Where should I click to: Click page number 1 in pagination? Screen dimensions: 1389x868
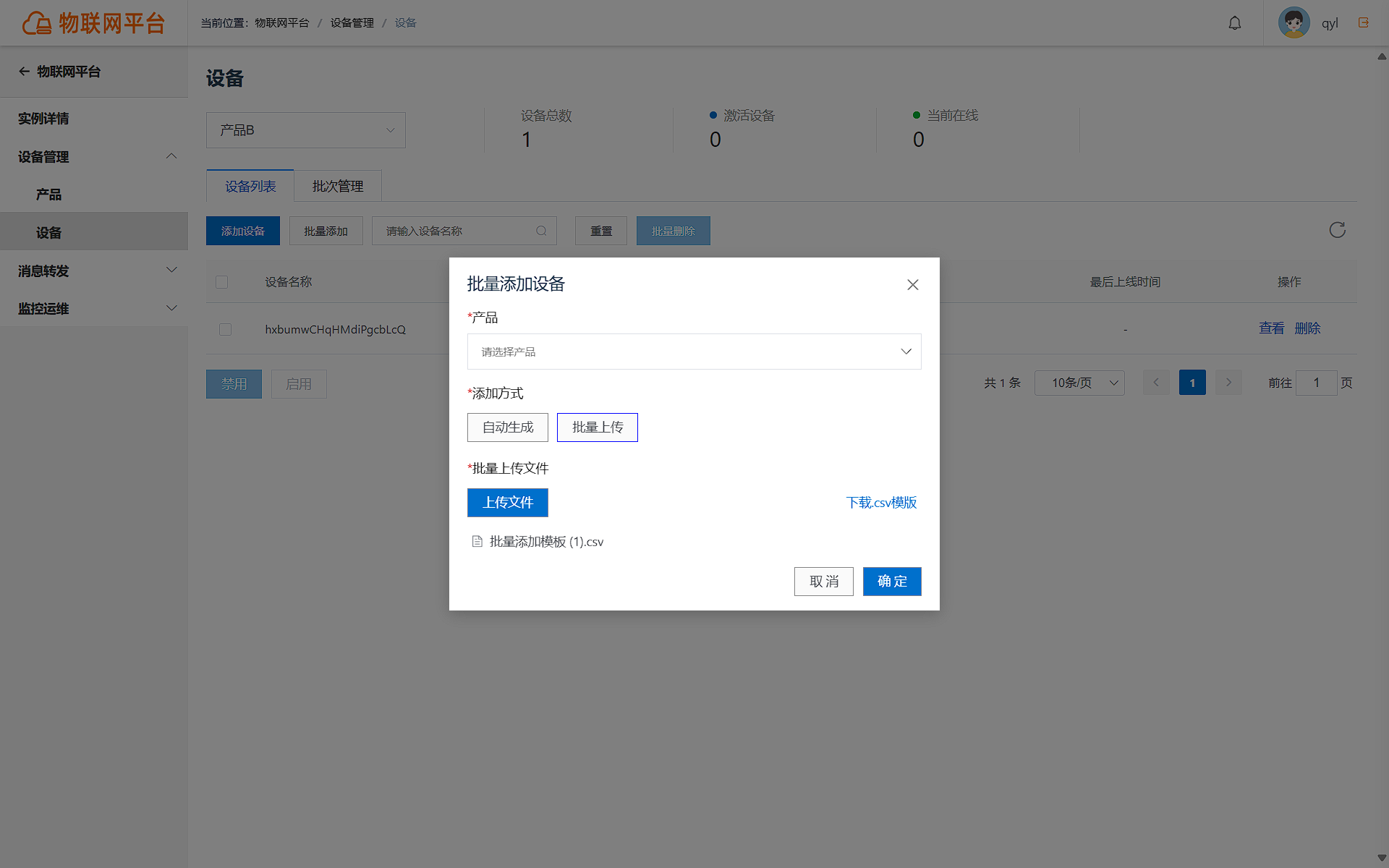click(x=1192, y=383)
